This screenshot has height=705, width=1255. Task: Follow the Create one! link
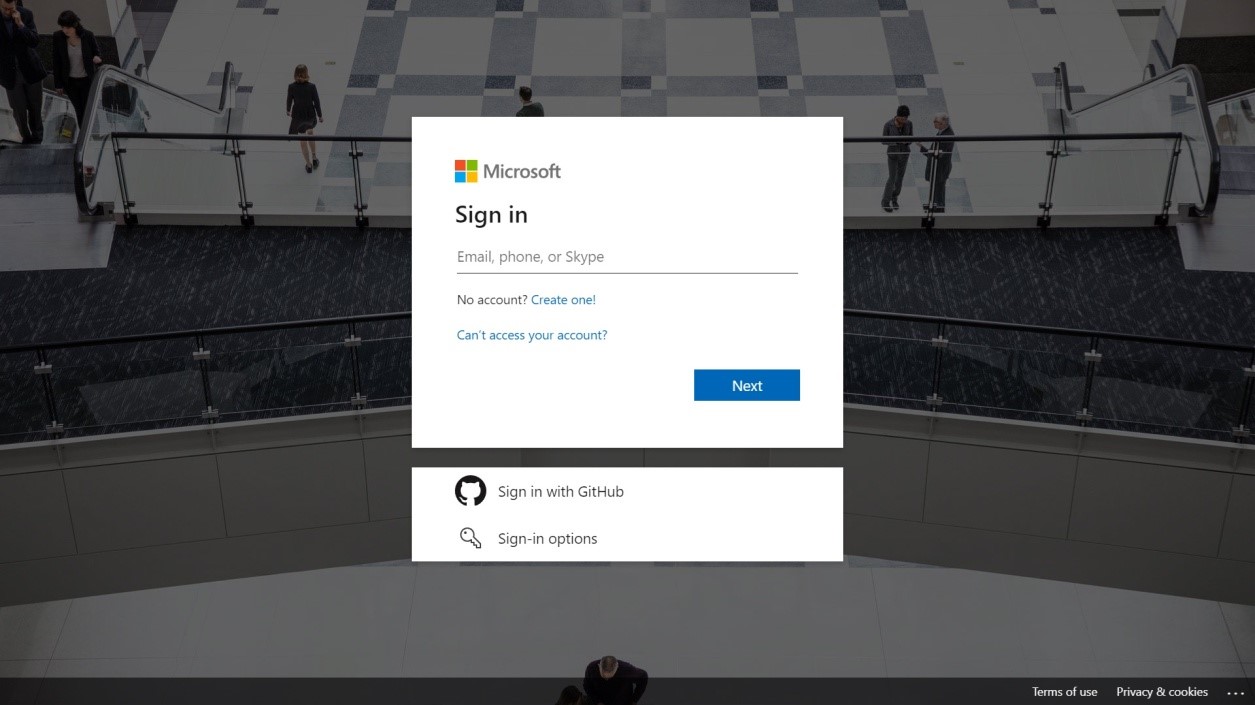pyautogui.click(x=563, y=300)
